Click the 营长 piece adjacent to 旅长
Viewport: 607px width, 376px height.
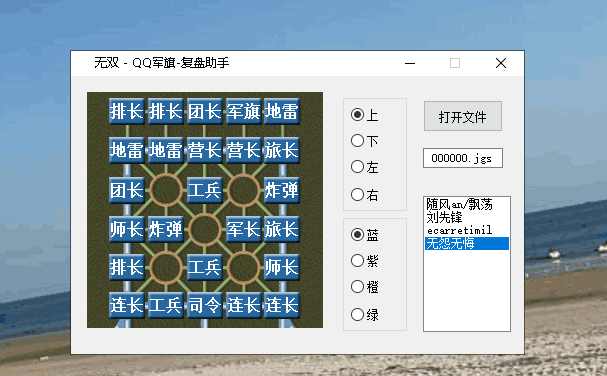click(x=243, y=150)
